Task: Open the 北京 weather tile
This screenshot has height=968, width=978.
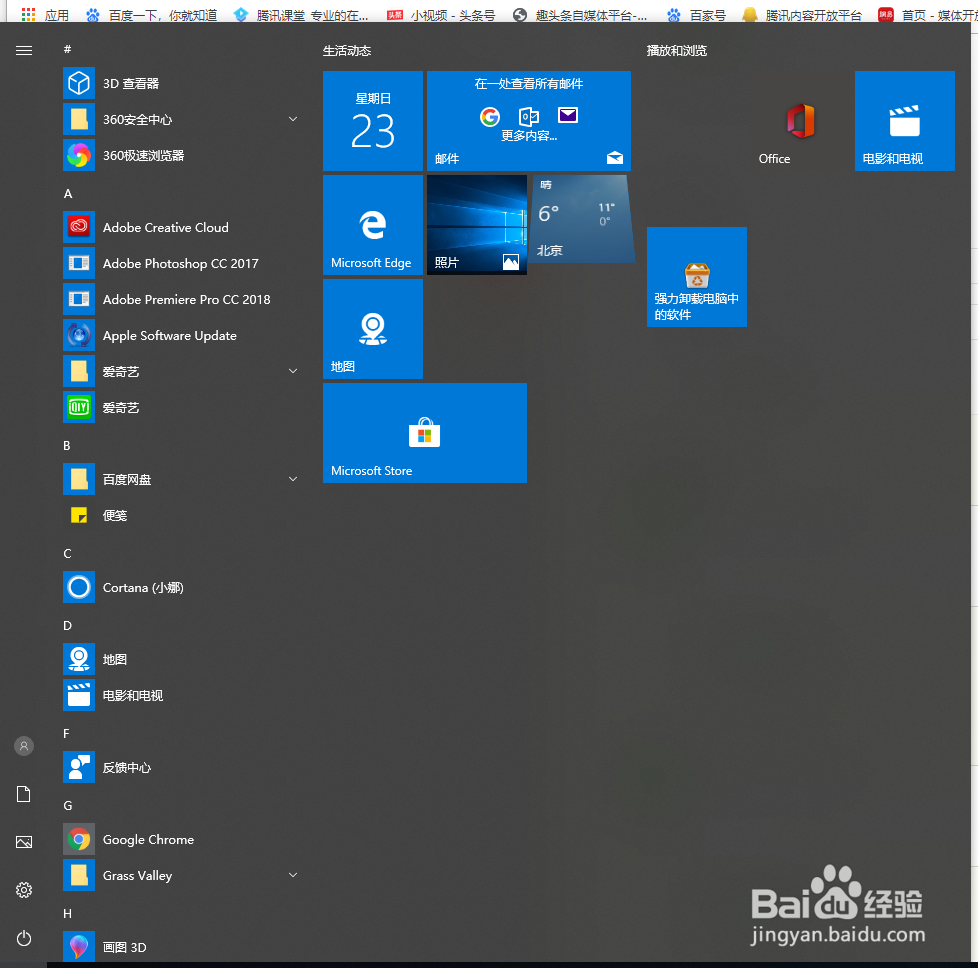Action: click(x=581, y=219)
